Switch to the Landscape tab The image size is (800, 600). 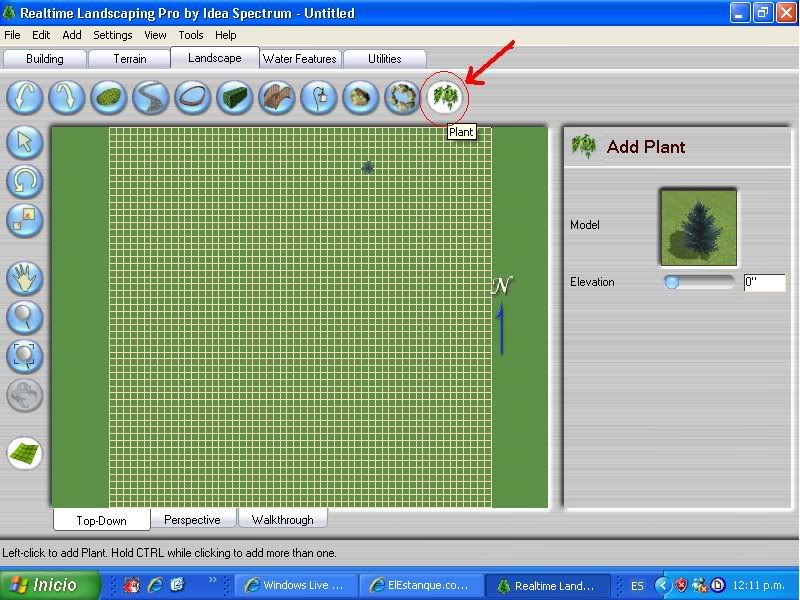(x=215, y=58)
